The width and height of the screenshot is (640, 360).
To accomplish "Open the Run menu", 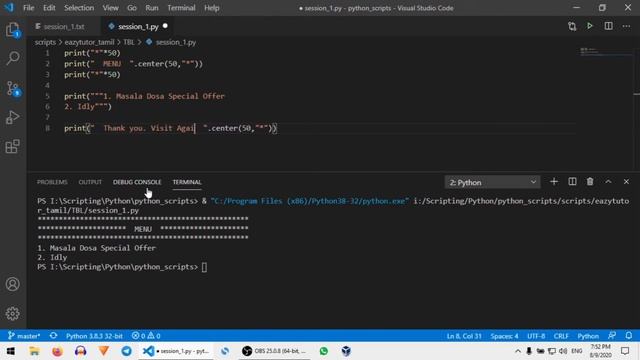I will click(151, 8).
